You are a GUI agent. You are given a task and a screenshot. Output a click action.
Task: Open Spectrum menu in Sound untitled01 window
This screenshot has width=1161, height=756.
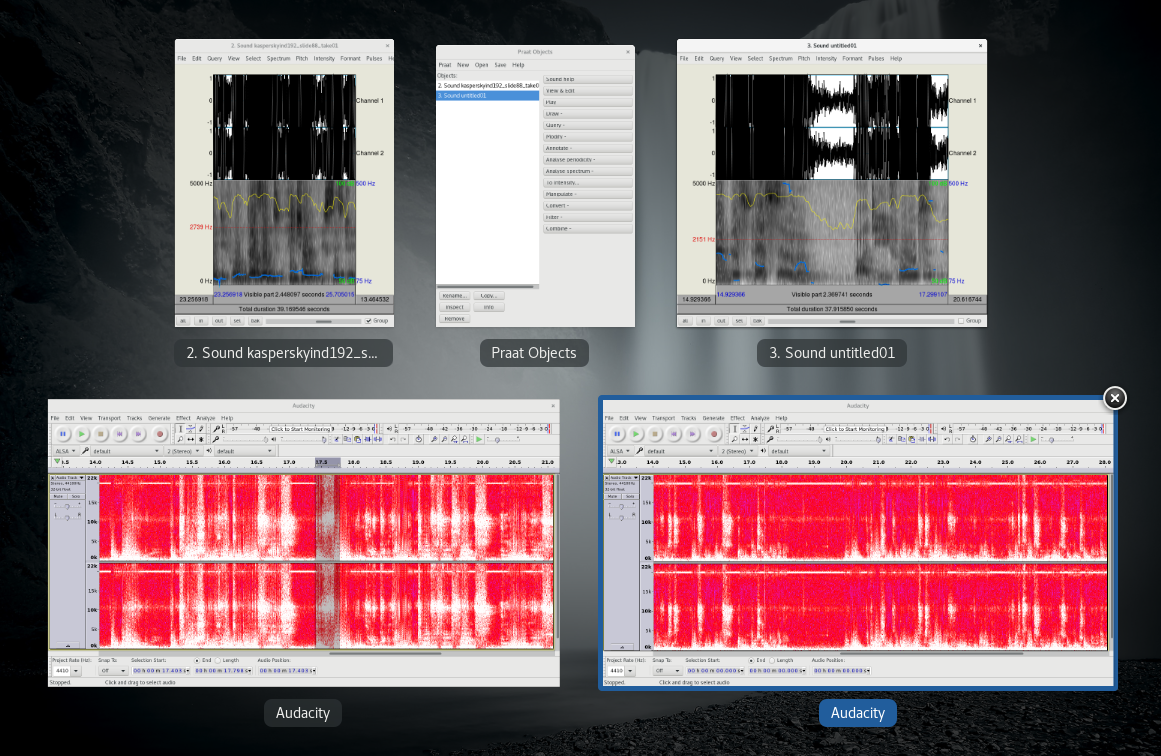click(781, 59)
